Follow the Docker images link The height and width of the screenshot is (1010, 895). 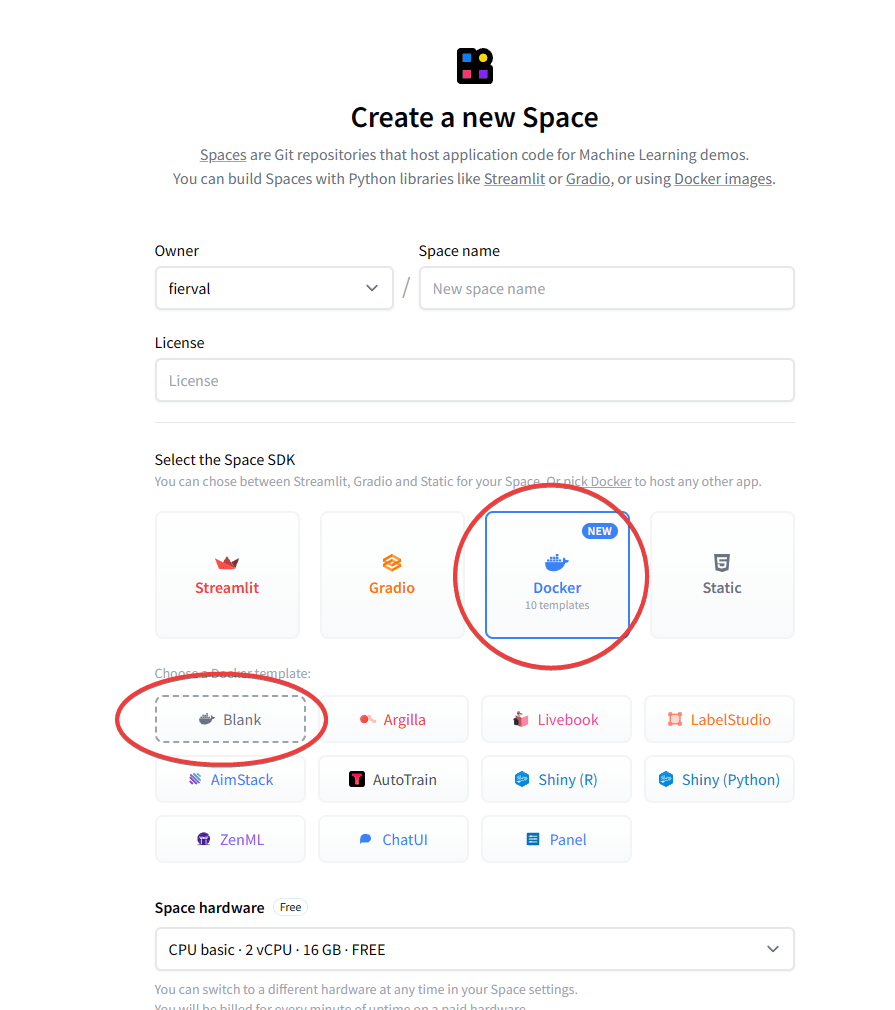coord(722,179)
